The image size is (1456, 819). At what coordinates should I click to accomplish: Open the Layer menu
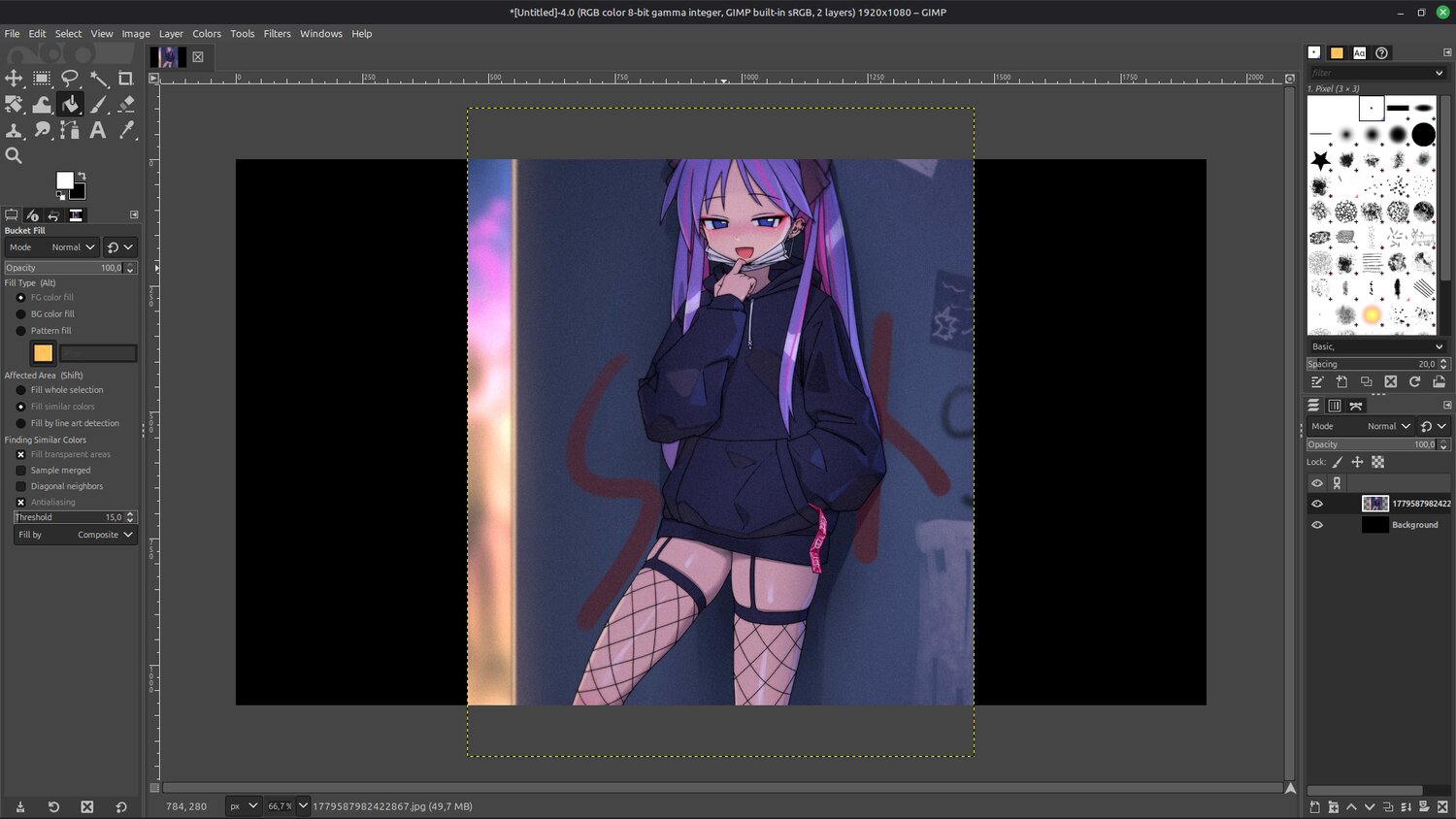[171, 34]
